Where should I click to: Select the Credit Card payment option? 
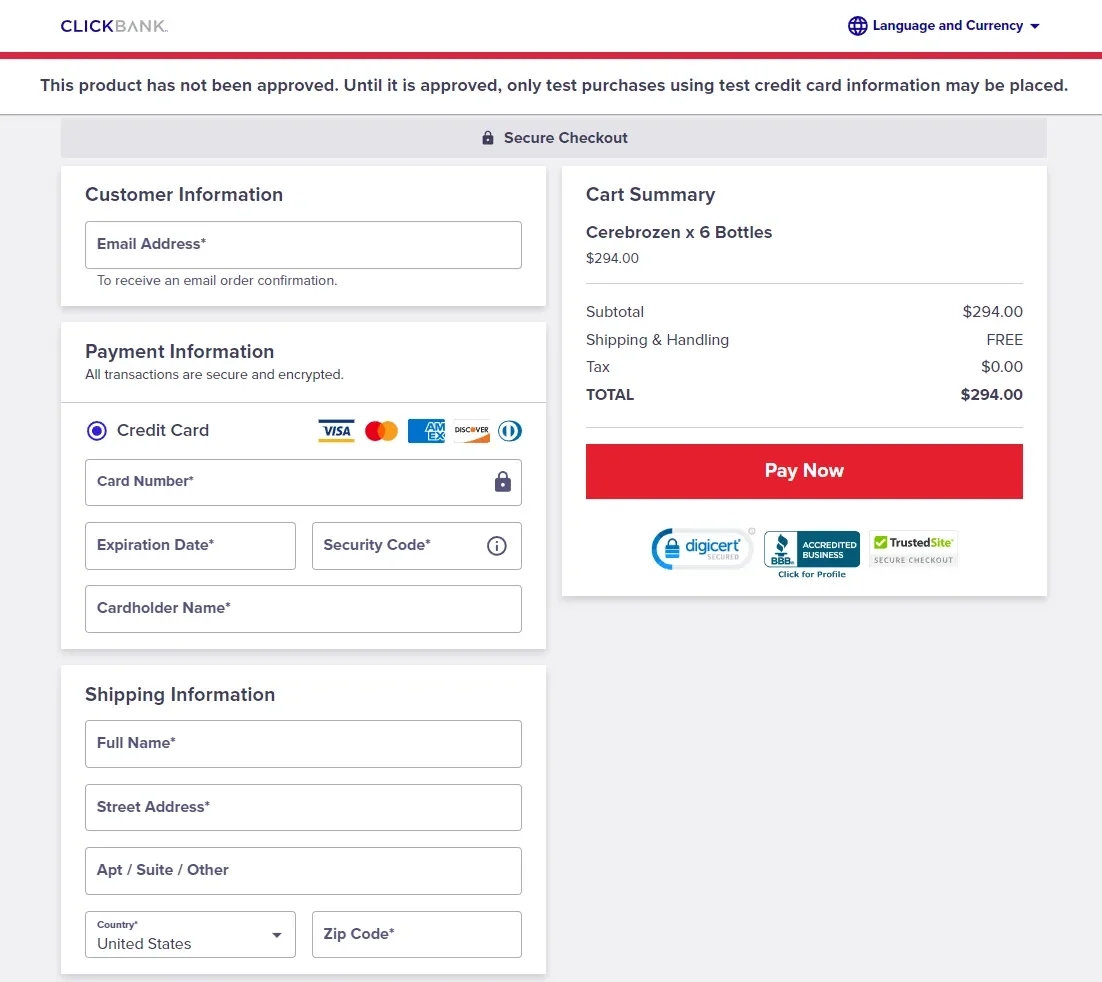[x=96, y=430]
